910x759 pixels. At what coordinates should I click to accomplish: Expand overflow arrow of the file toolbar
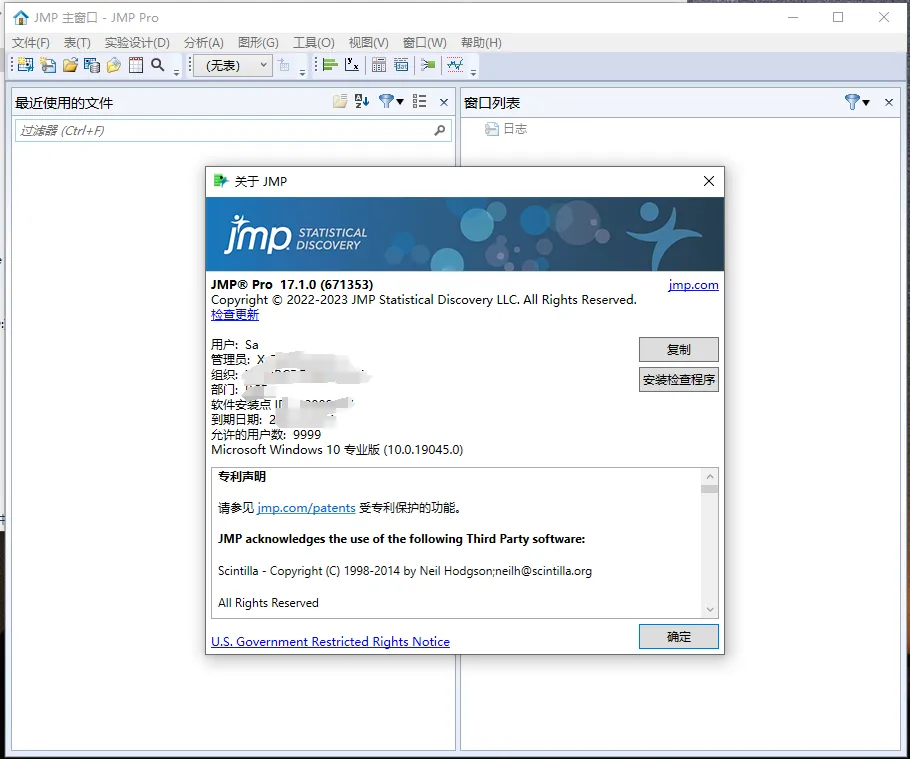[176, 73]
